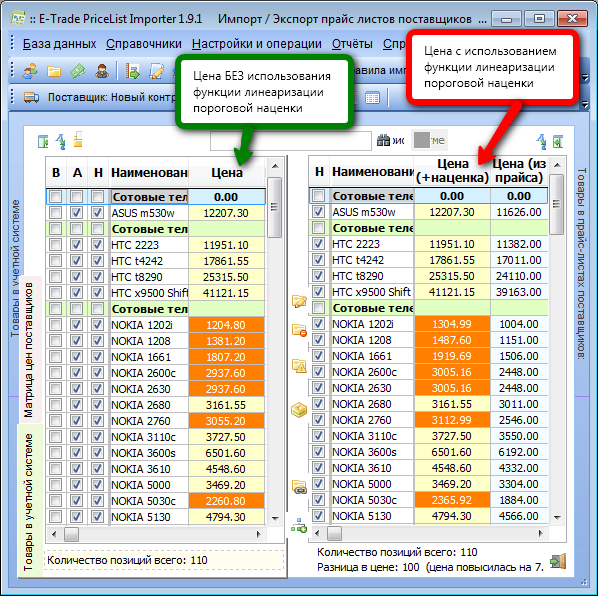The image size is (598, 596).
Task: Open the Справочники menu
Action: coord(144,44)
